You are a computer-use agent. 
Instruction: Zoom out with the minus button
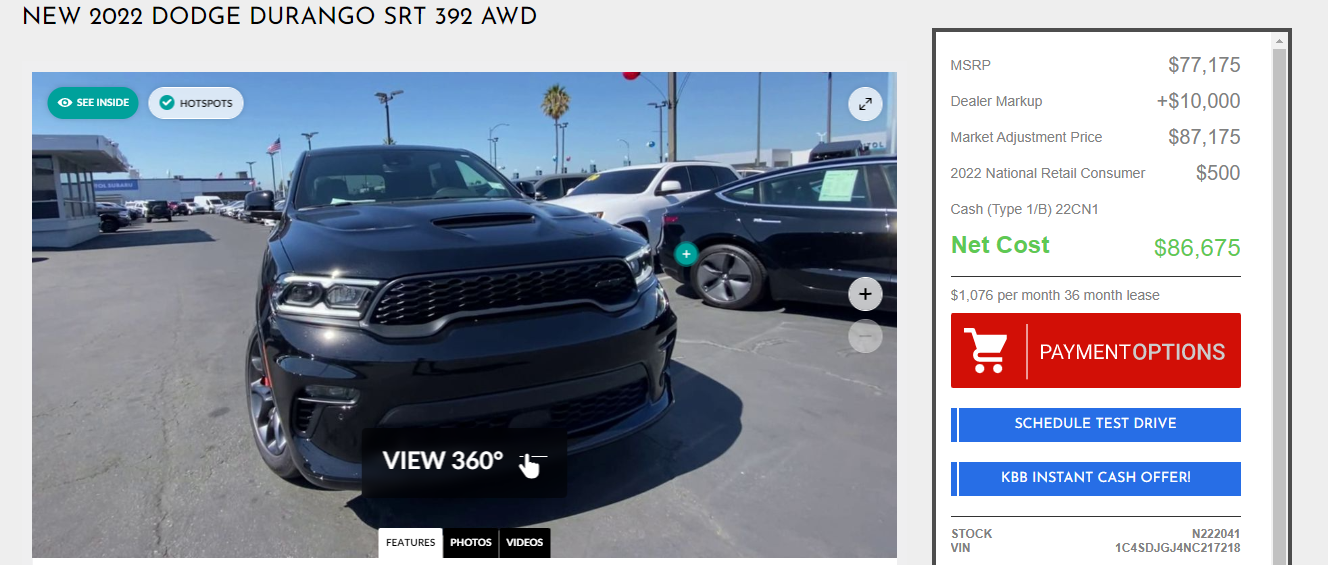(865, 336)
